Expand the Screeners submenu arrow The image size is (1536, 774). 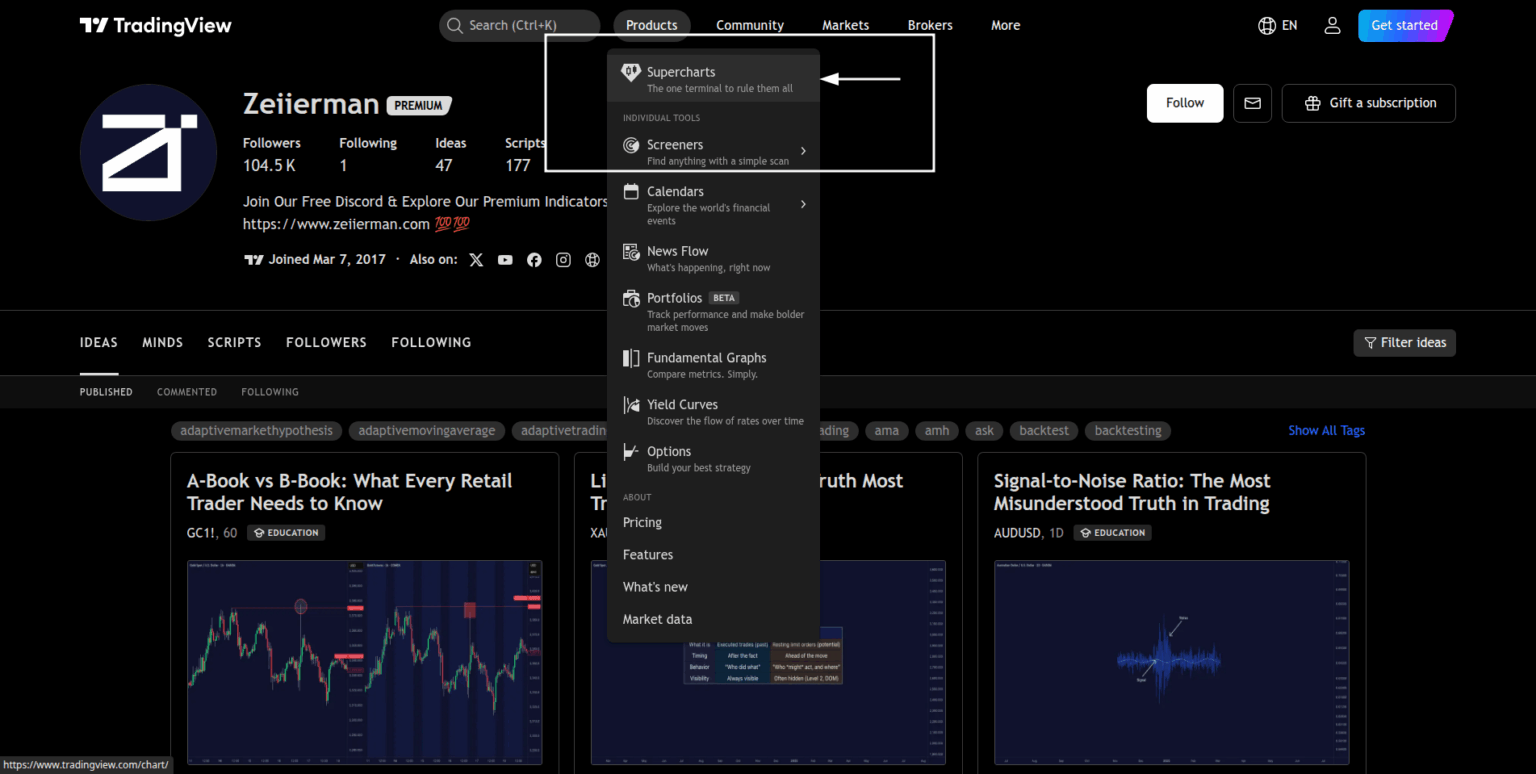pyautogui.click(x=803, y=151)
